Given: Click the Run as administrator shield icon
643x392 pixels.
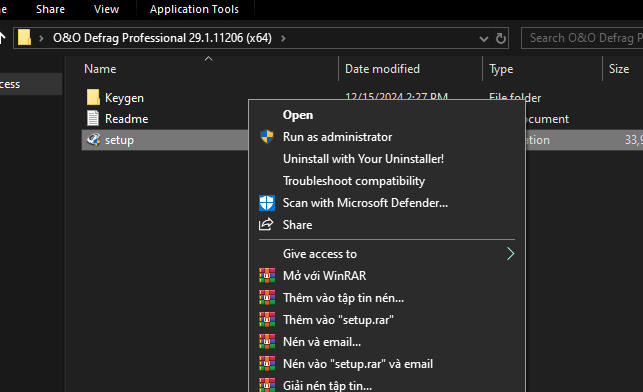Looking at the screenshot, I should (267, 137).
